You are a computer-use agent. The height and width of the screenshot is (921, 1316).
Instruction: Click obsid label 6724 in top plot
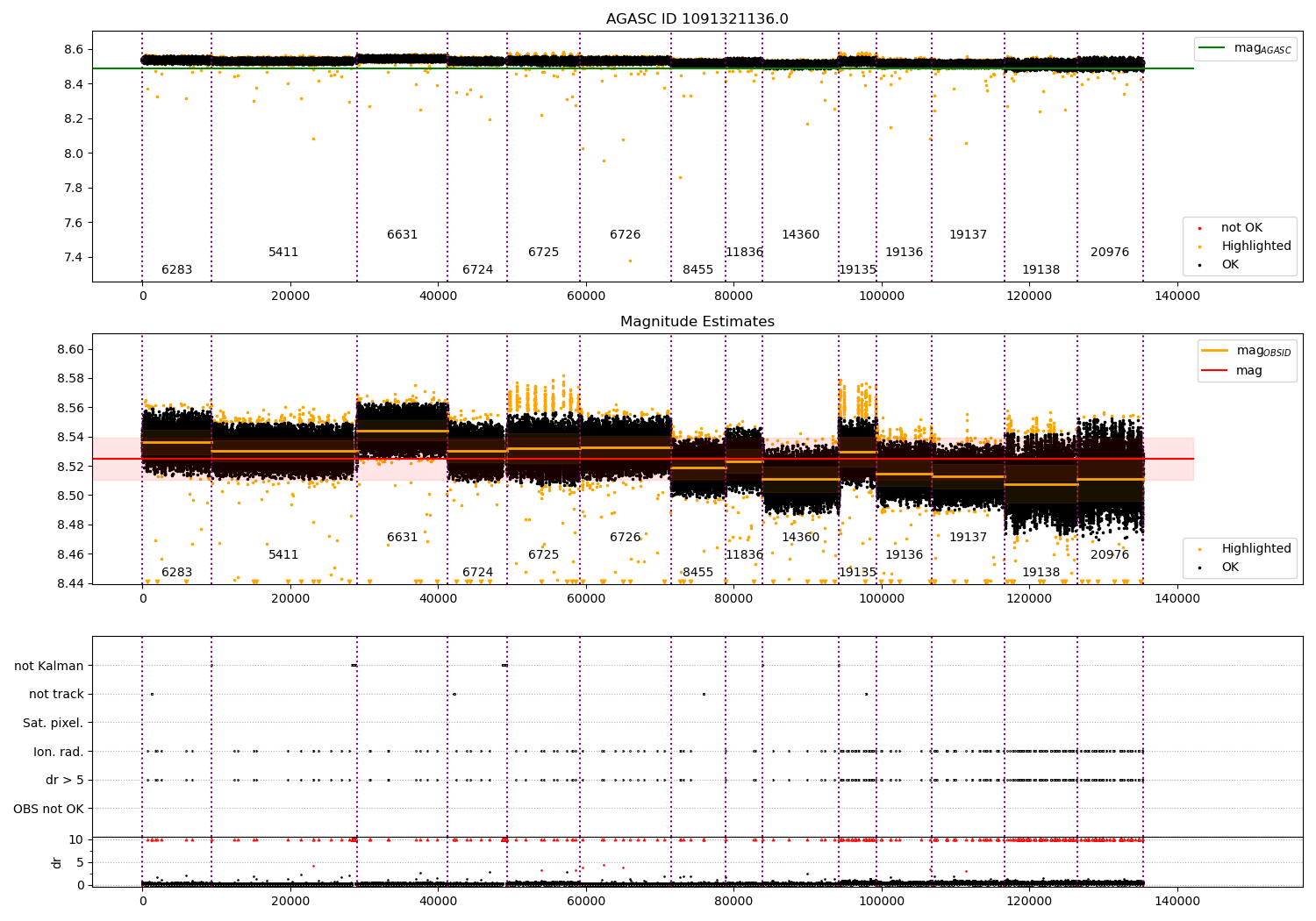(477, 270)
